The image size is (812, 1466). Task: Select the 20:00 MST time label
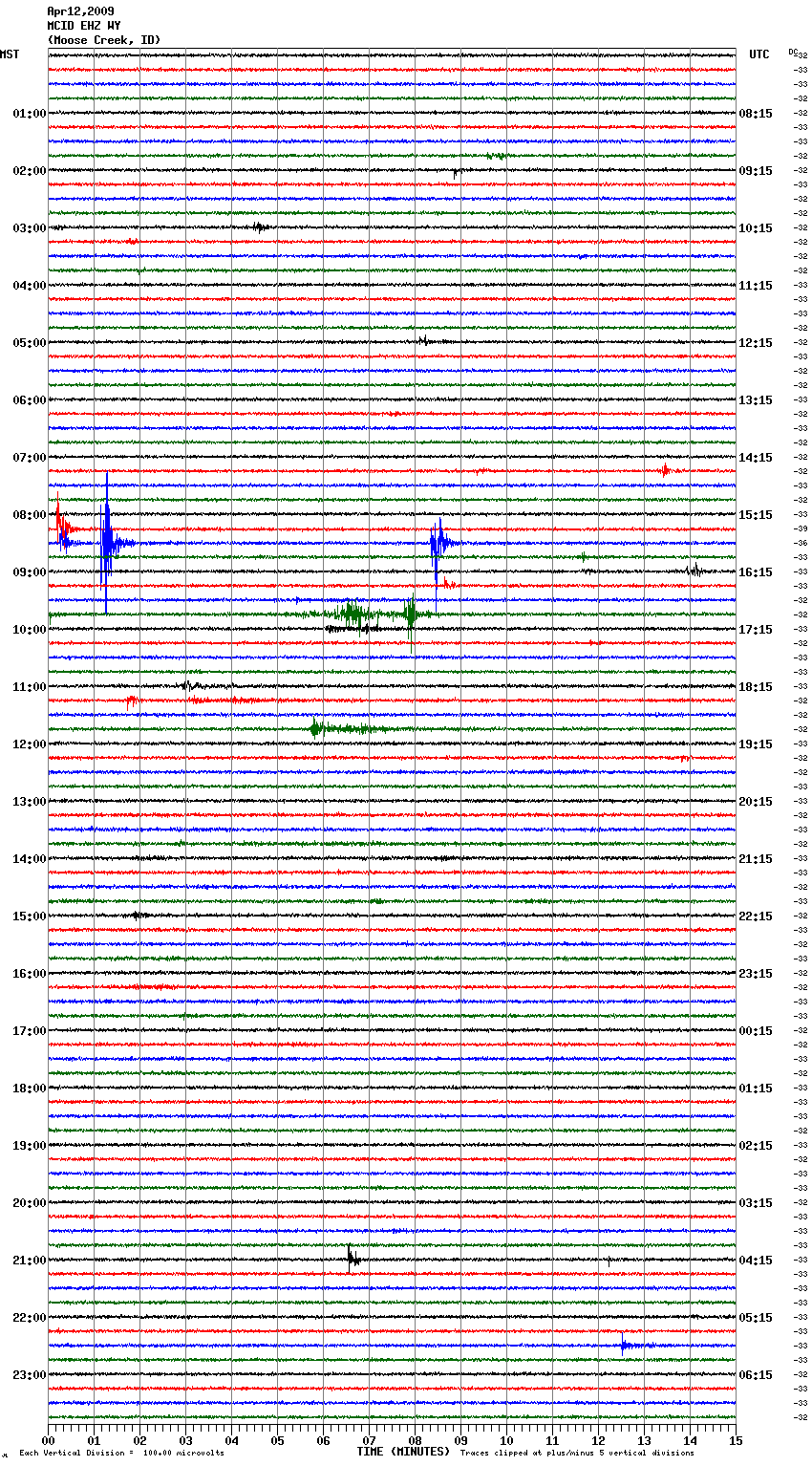point(29,1203)
